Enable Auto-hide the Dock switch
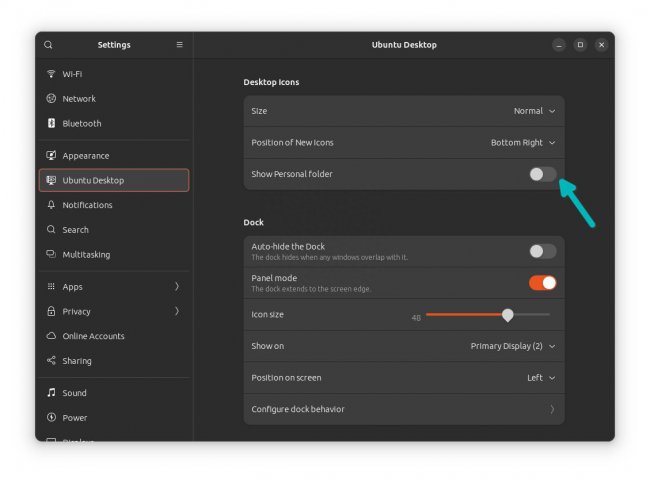 point(543,251)
